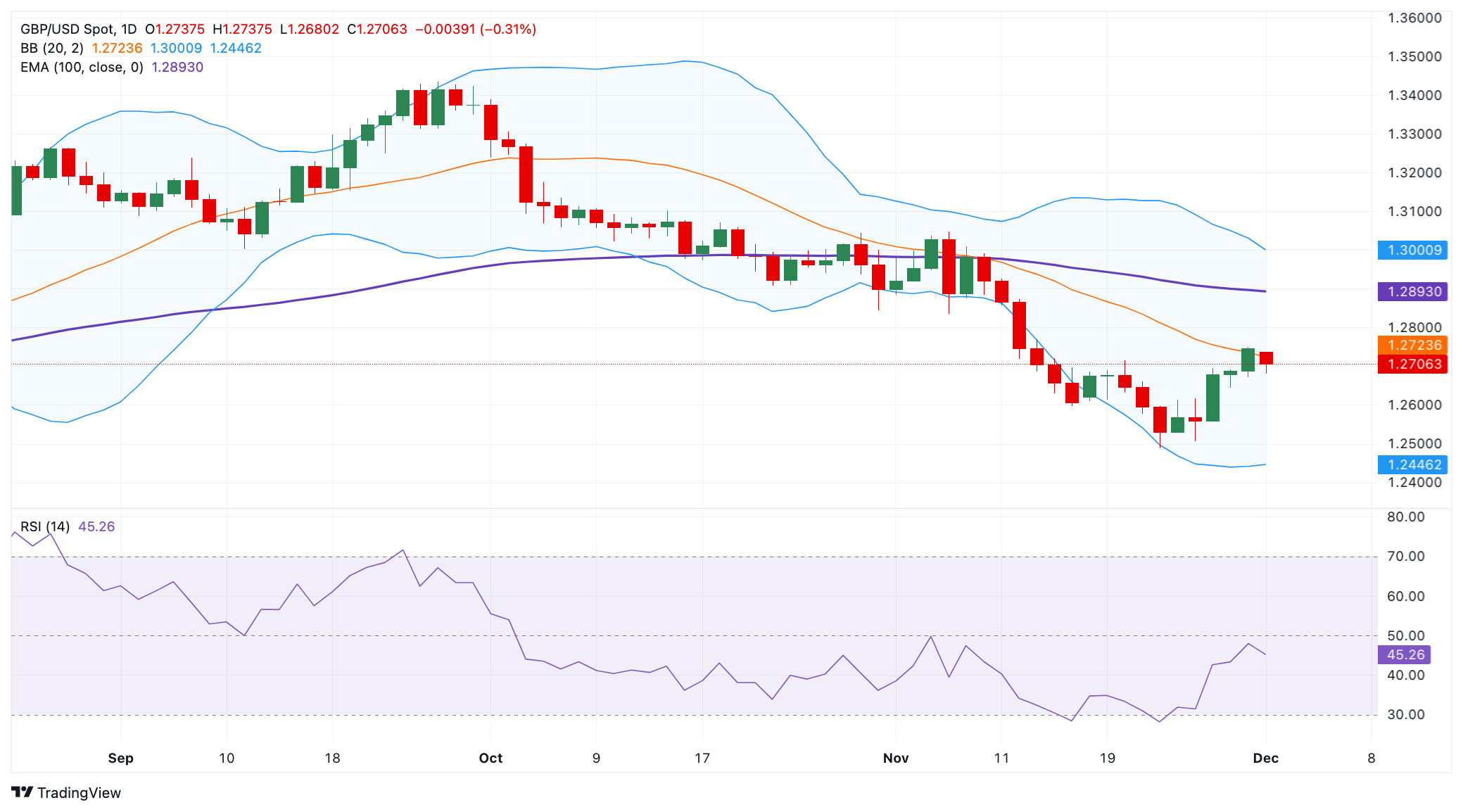Click the orange BB basis value 1.27236 in legend
The width and height of the screenshot is (1463, 812).
117,48
